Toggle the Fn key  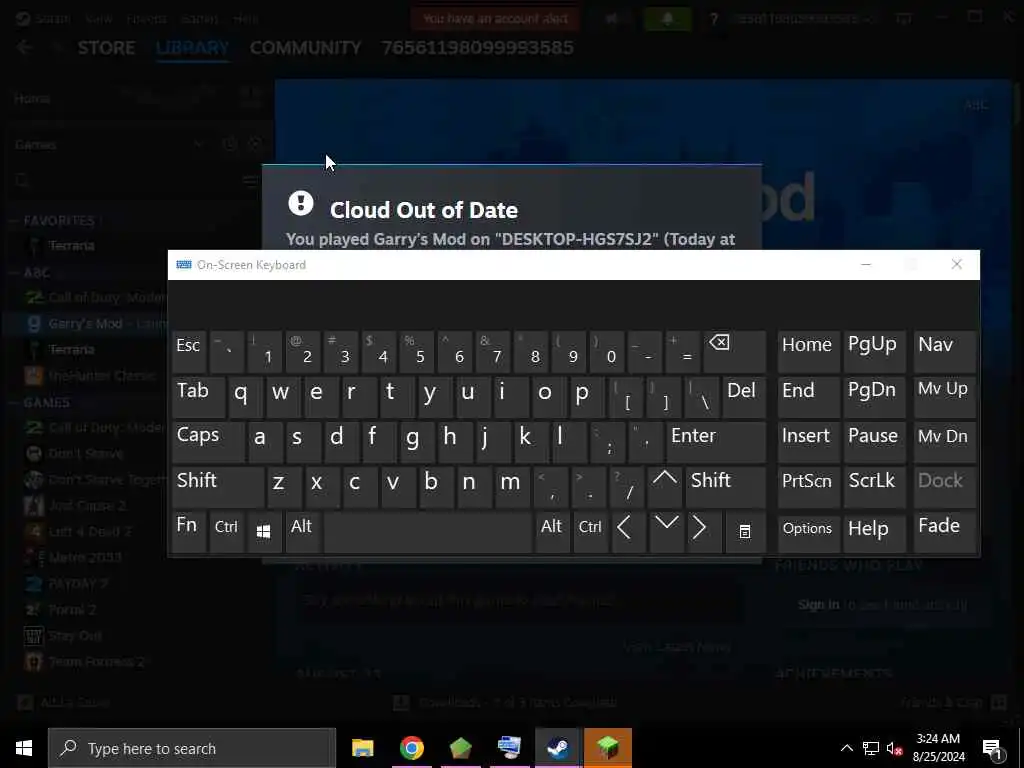[188, 532]
